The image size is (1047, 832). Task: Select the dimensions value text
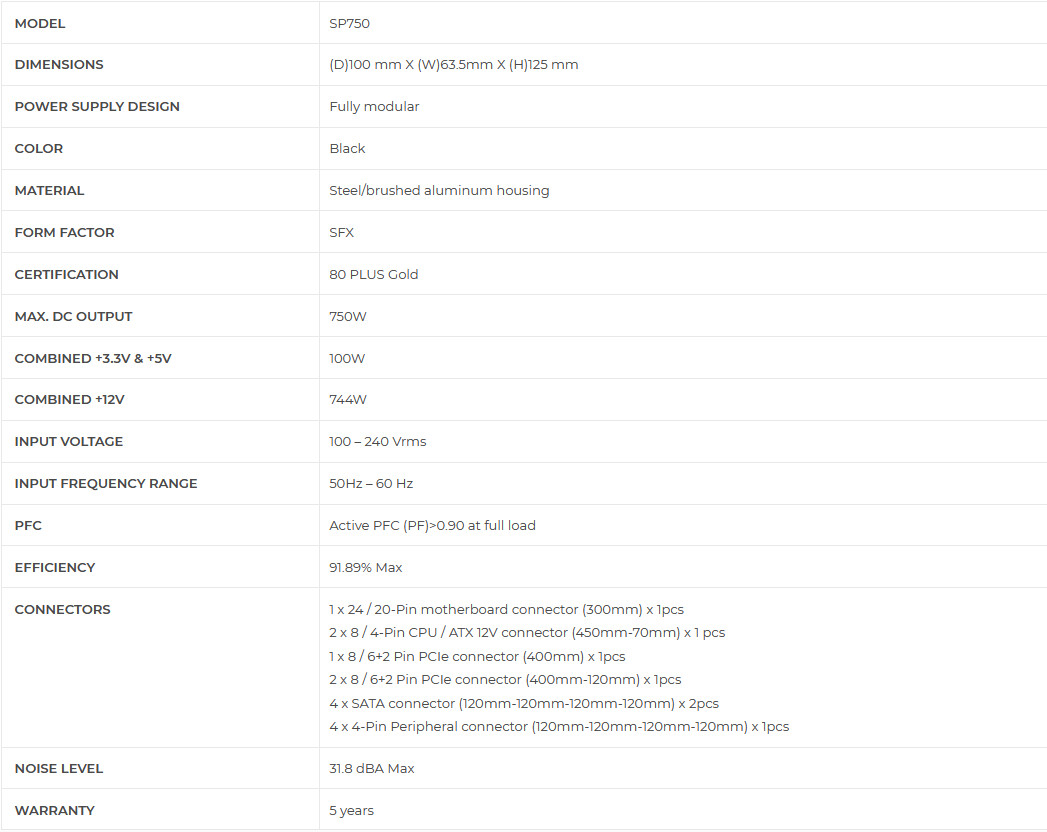(x=454, y=65)
